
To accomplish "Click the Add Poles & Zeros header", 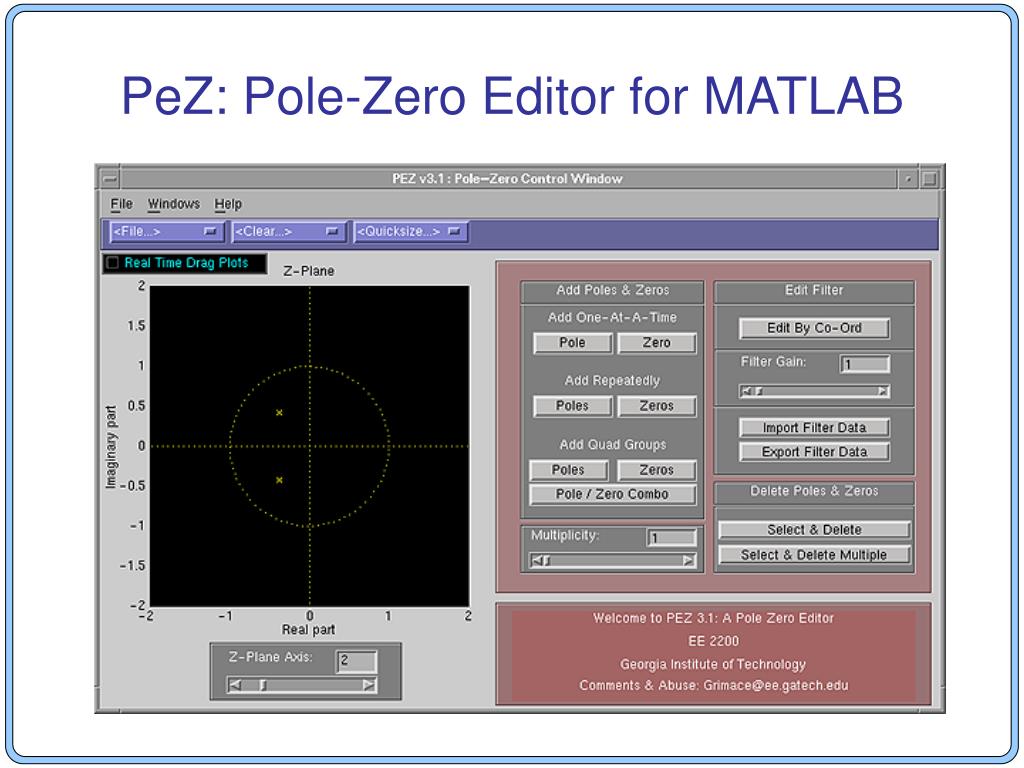I will [613, 290].
